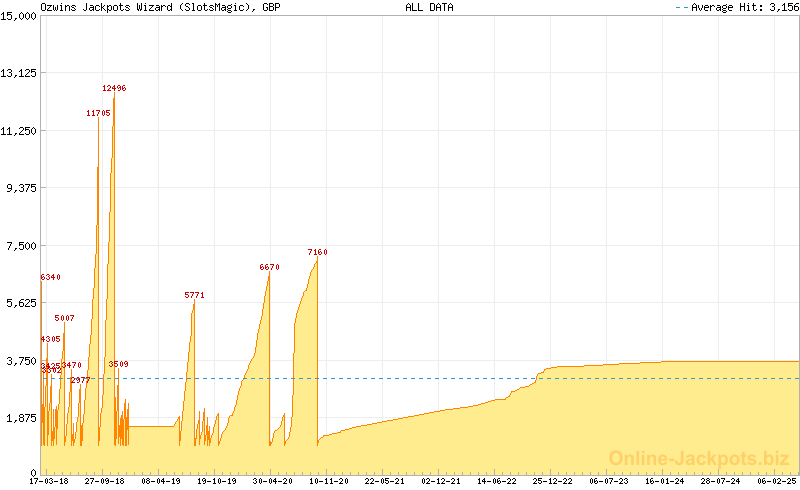
Task: Select the 30-04-20 date tick
Action: pos(273,481)
